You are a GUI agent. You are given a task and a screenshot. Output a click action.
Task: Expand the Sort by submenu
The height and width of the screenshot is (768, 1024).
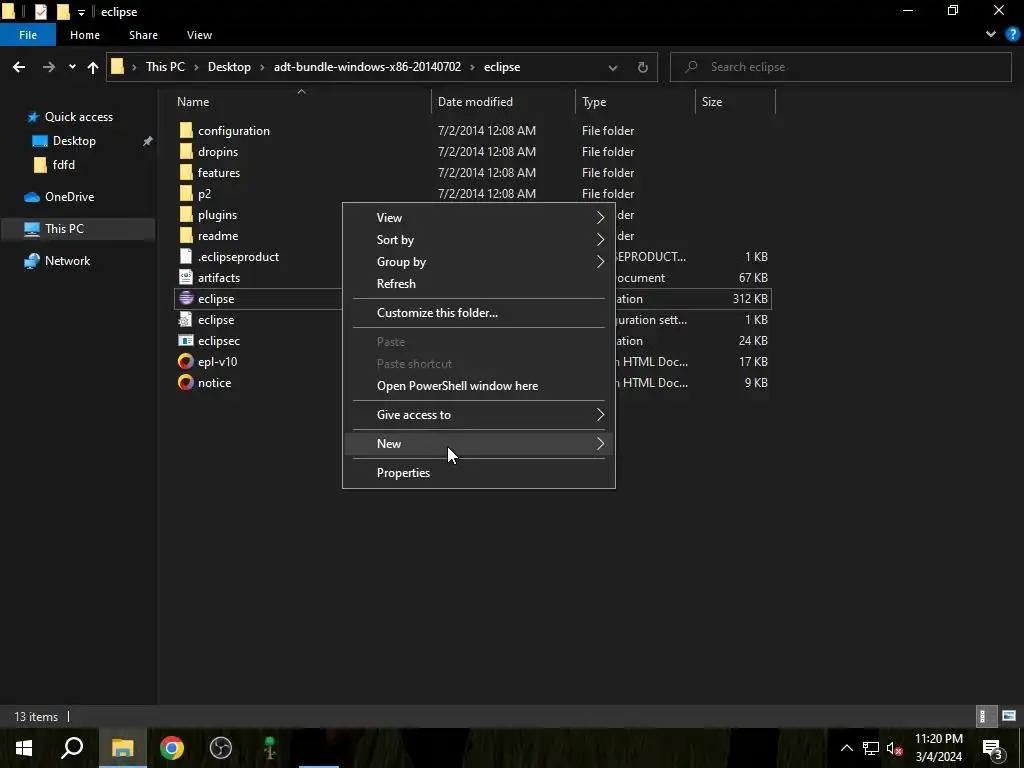tap(479, 240)
